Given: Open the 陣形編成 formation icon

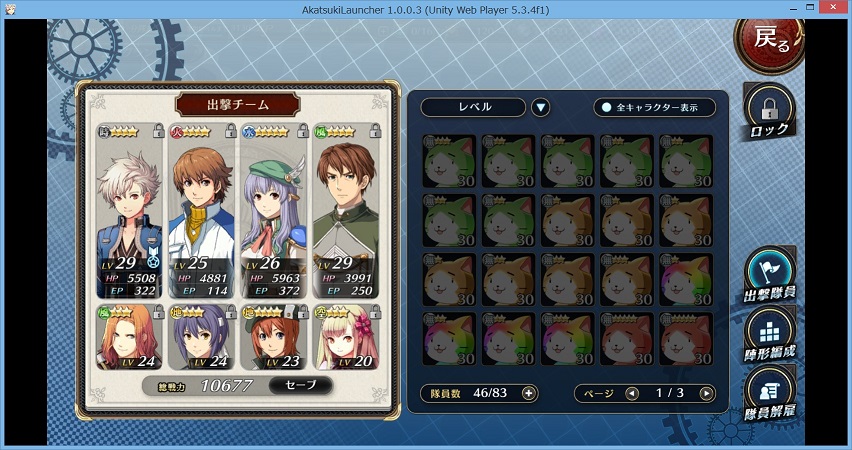Looking at the screenshot, I should point(769,334).
